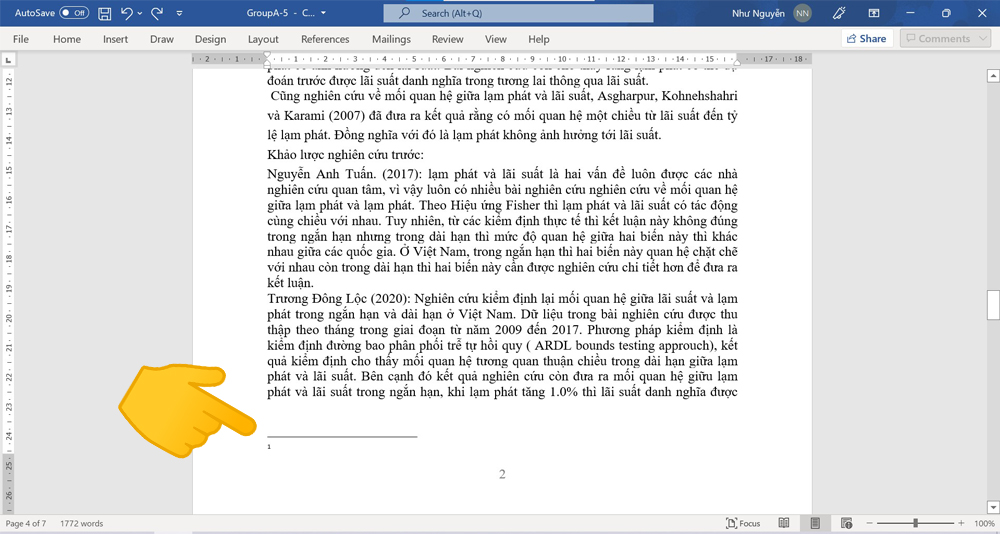Viewport: 1000px width, 534px height.
Task: Open the Như Nguyễn account avatar
Action: [802, 13]
